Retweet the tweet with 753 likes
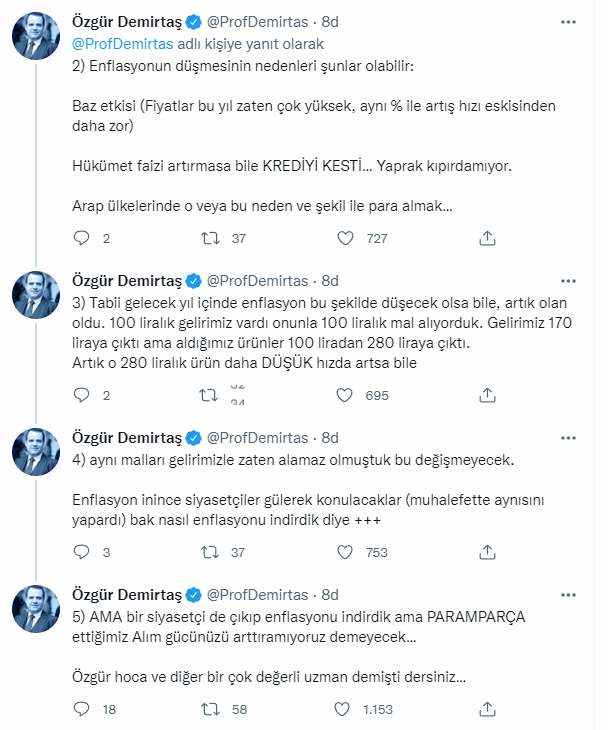Viewport: 608px width, 730px height. point(211,551)
